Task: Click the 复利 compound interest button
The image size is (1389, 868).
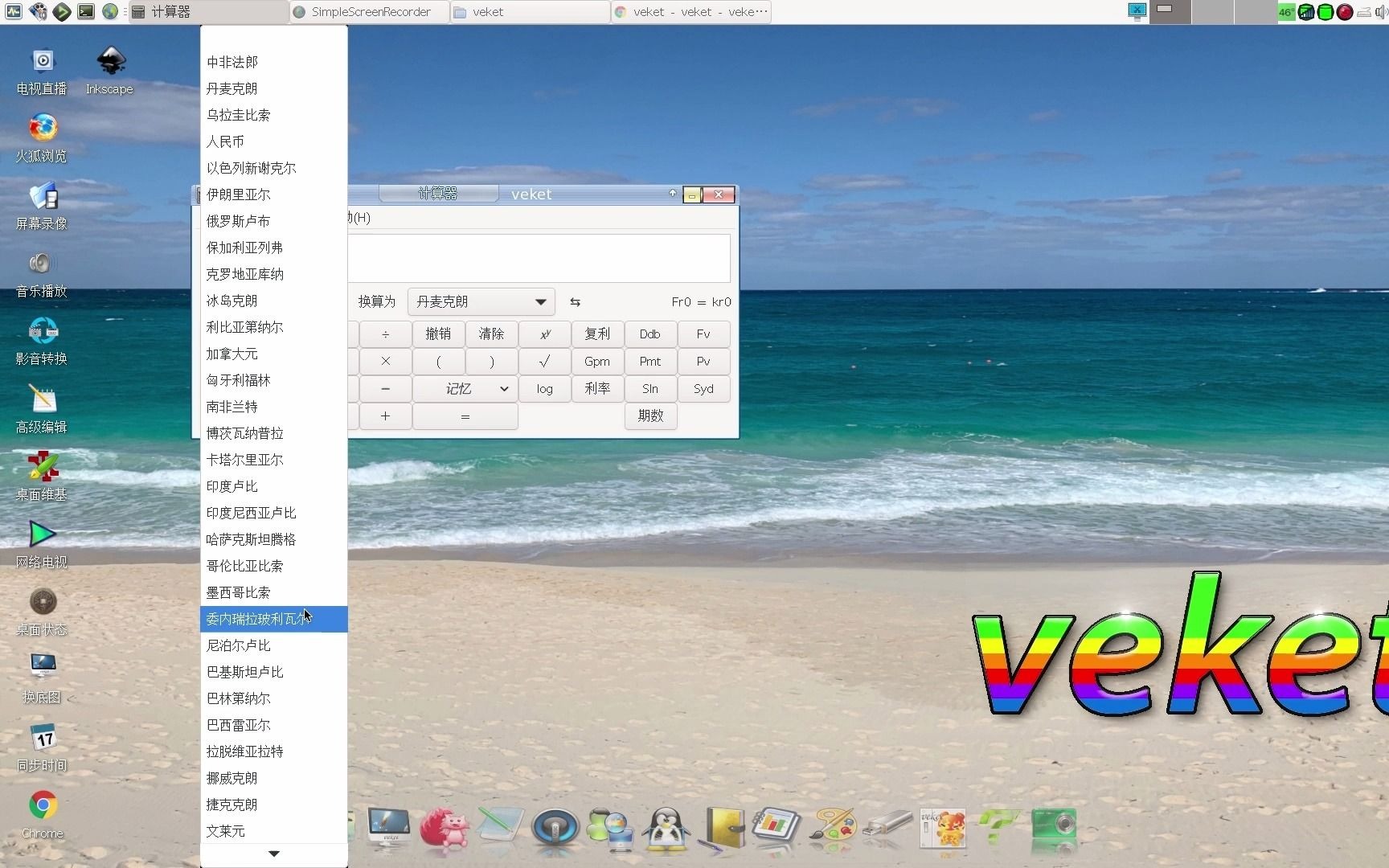Action: (597, 334)
